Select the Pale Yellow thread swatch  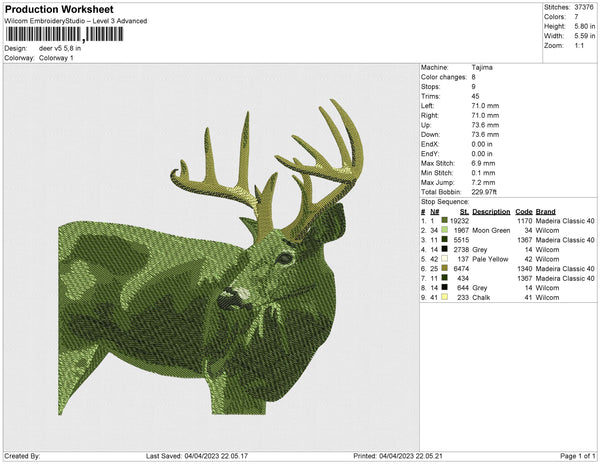[x=445, y=259]
